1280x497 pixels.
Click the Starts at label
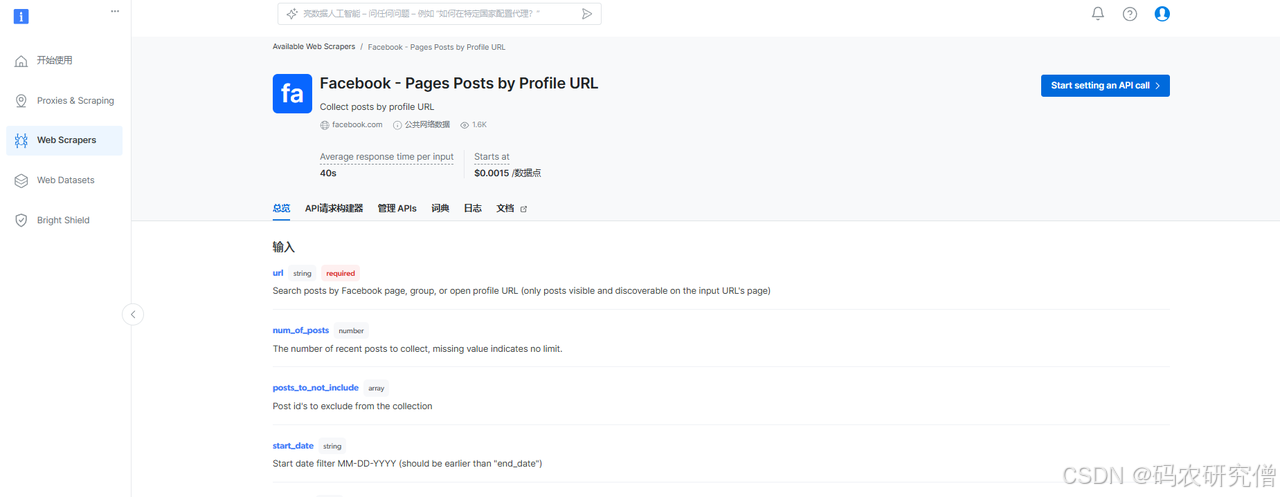[x=492, y=157]
